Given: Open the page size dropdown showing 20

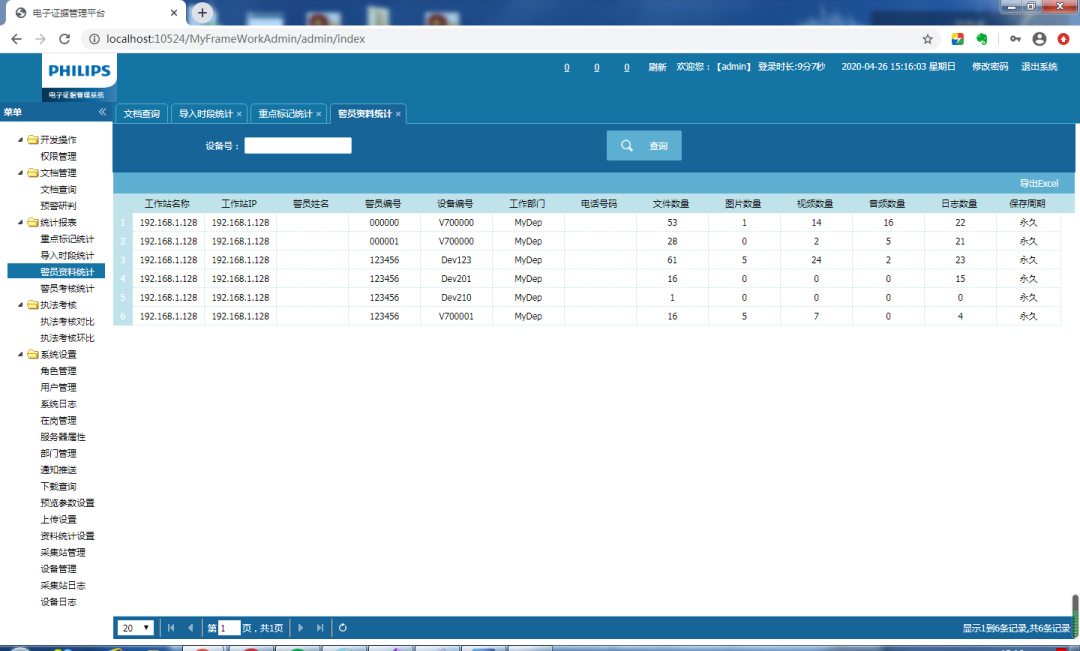Looking at the screenshot, I should pos(135,628).
